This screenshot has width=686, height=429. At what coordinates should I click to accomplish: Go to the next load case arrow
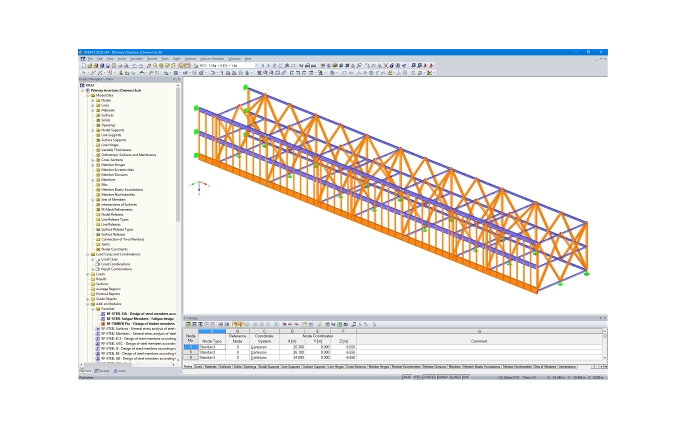tap(268, 66)
